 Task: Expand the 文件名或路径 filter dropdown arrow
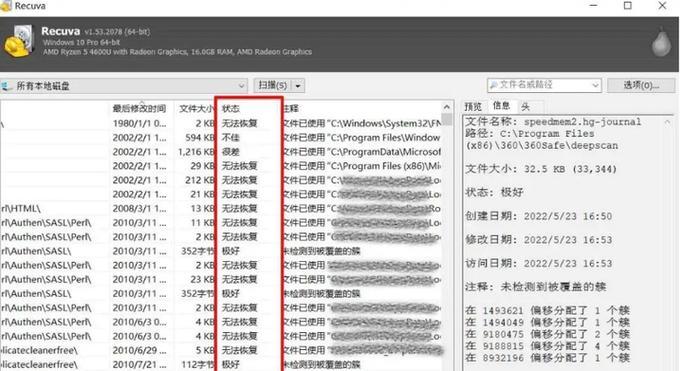point(595,85)
